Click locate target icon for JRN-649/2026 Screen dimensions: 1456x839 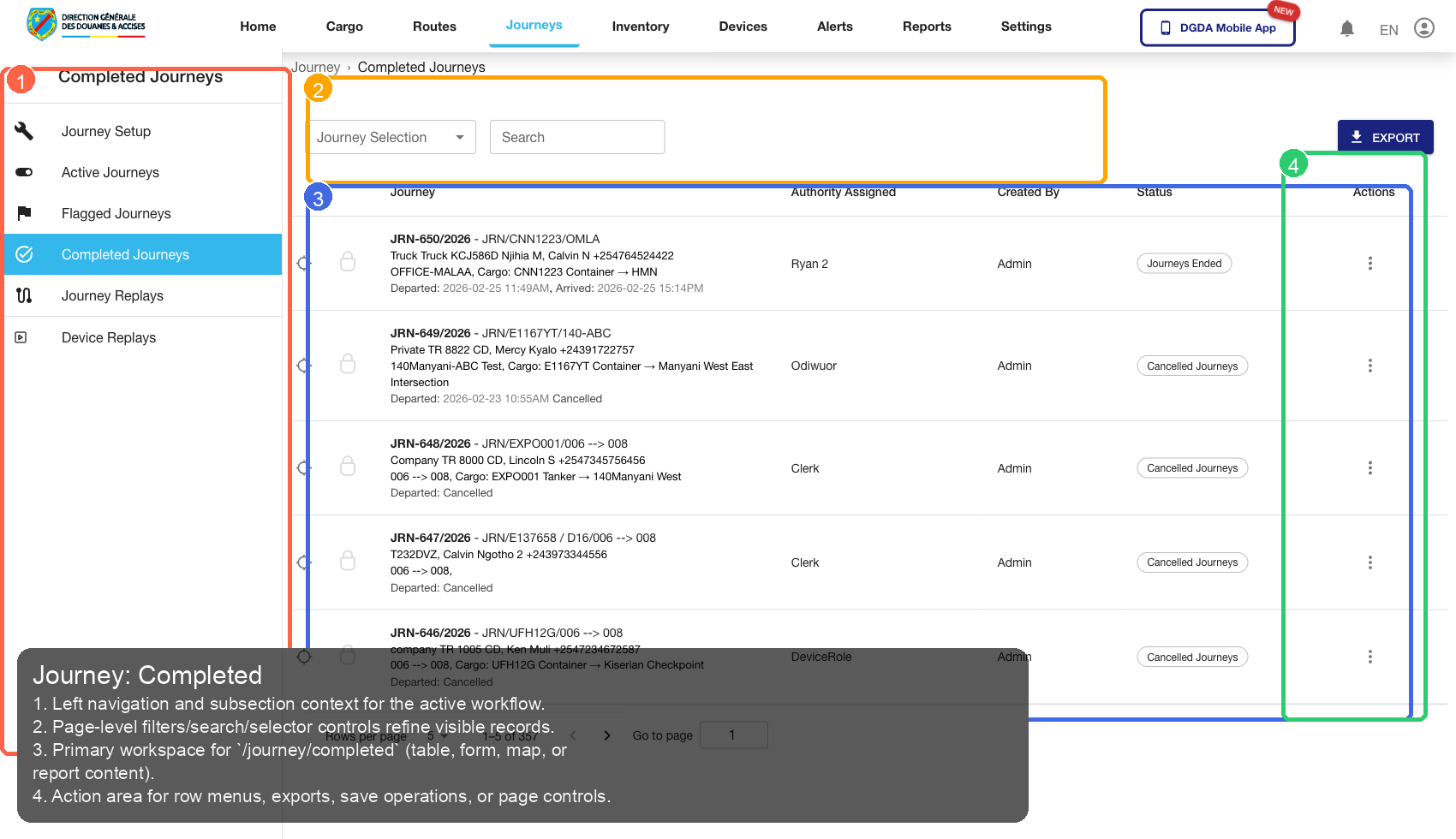click(303, 366)
